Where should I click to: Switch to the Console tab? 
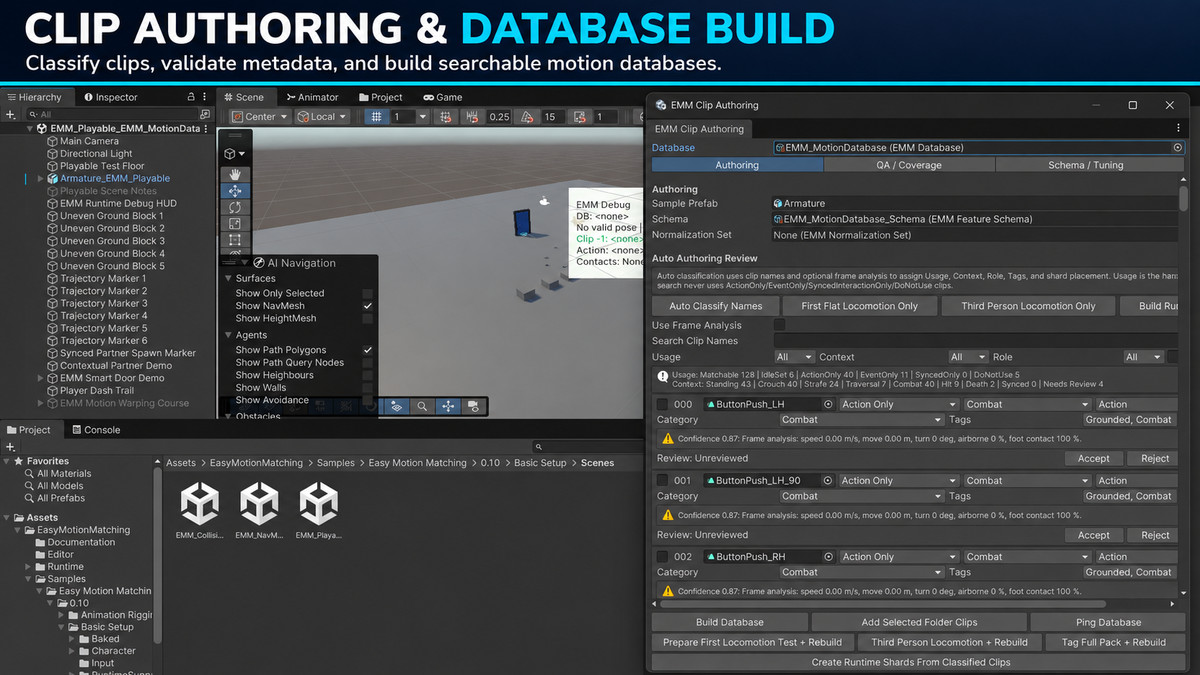click(95, 430)
